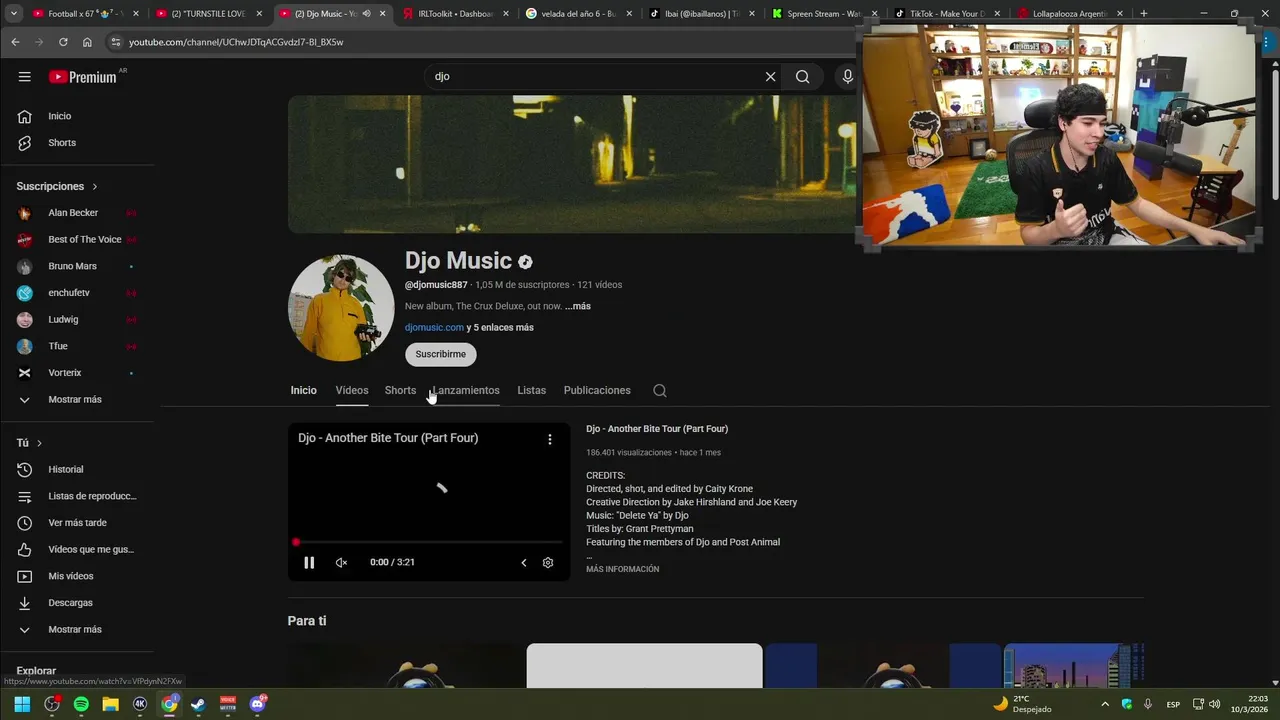Show hidden system tray icons chevron

[1105, 704]
